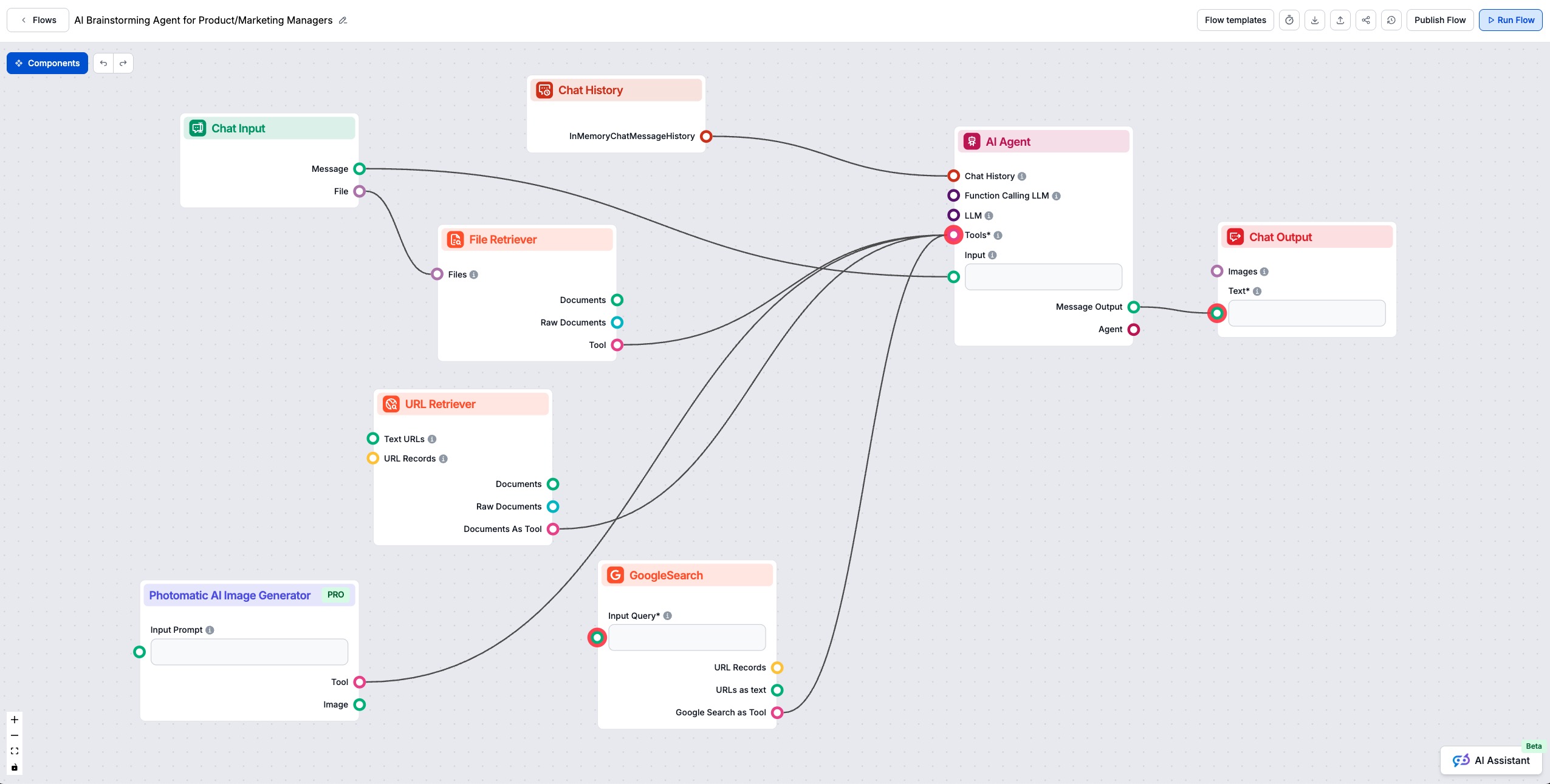Toggle the canvas lock
The height and width of the screenshot is (784, 1550).
coord(14,767)
